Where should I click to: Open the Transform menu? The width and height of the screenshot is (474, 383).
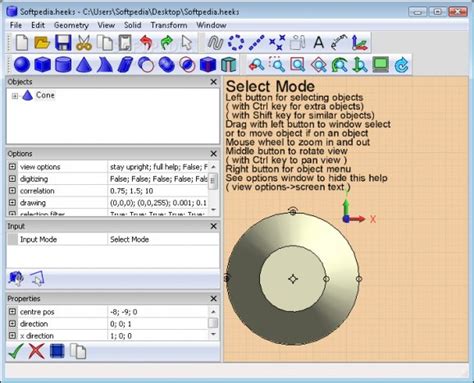[x=169, y=25]
